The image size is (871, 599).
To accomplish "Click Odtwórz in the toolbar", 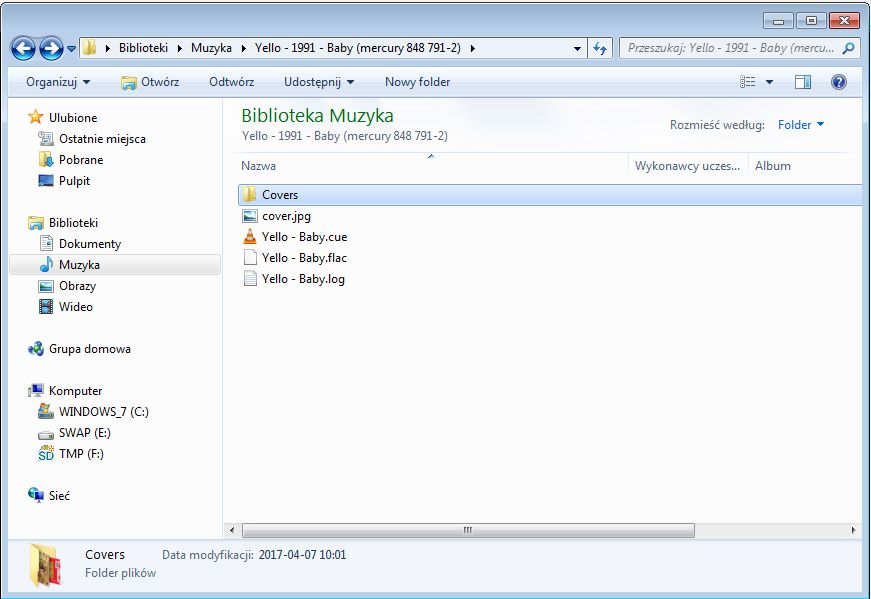I will pos(232,82).
